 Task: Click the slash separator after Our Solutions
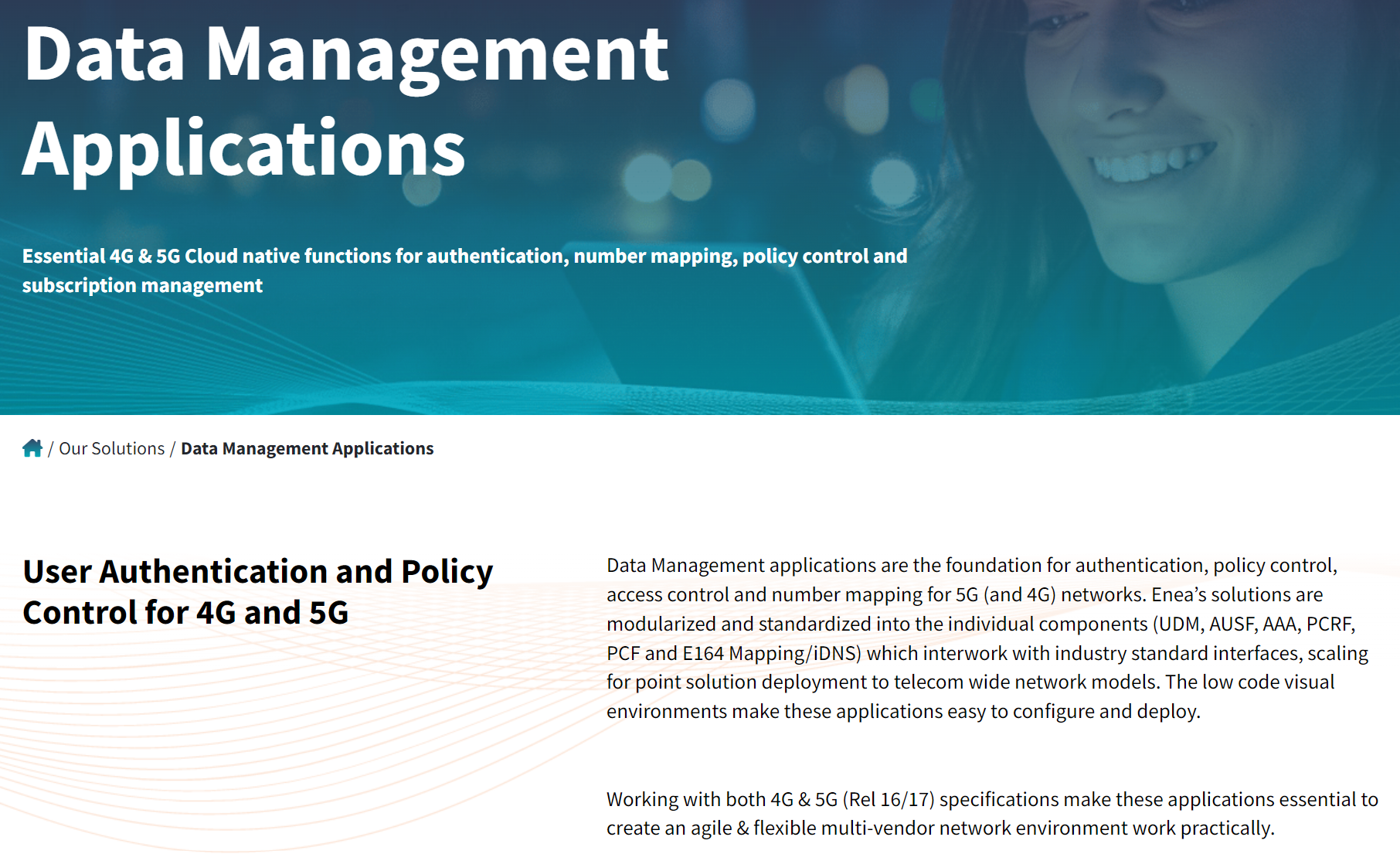tap(173, 449)
